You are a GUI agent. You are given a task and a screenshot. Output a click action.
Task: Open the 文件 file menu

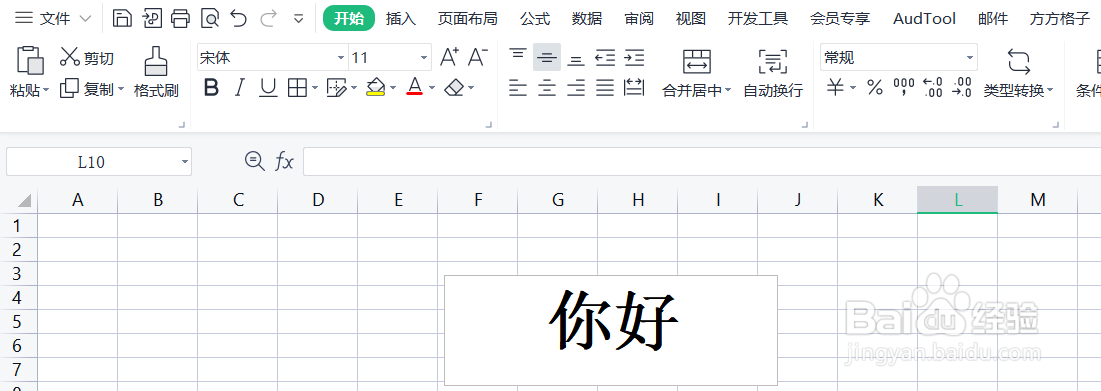[x=53, y=19]
